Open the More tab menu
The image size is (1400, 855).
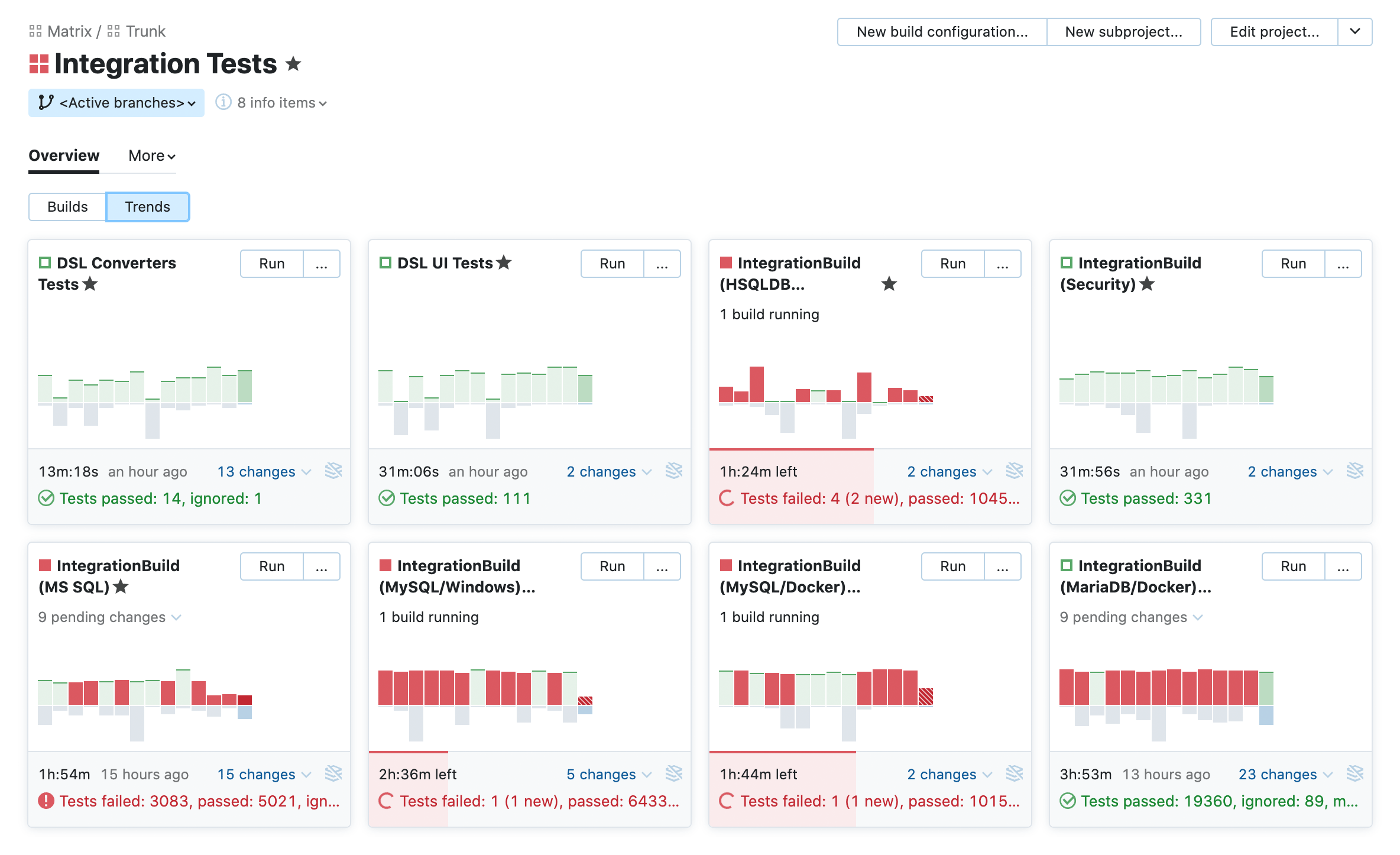[152, 156]
